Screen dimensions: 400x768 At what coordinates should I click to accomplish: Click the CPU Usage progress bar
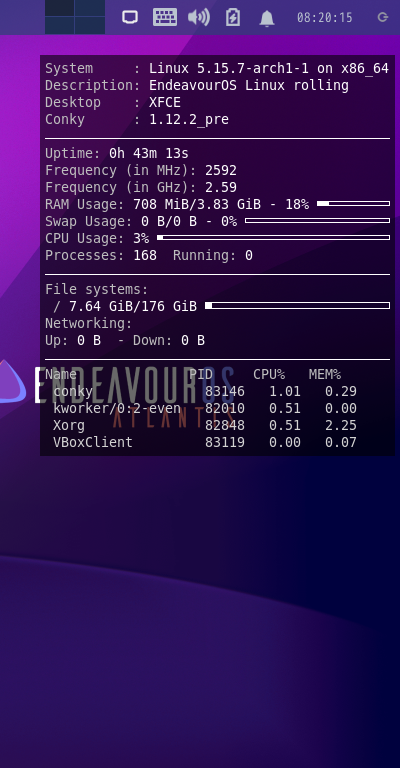[273, 238]
